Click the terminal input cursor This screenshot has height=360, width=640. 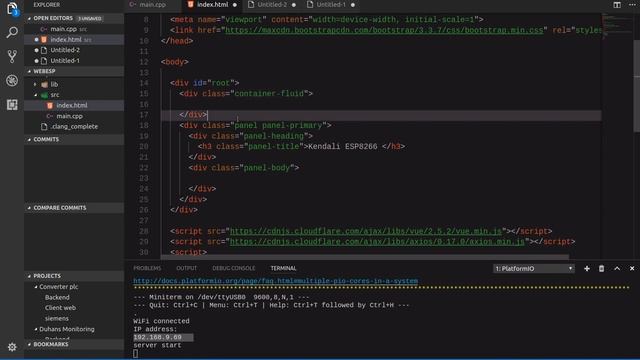(136, 354)
